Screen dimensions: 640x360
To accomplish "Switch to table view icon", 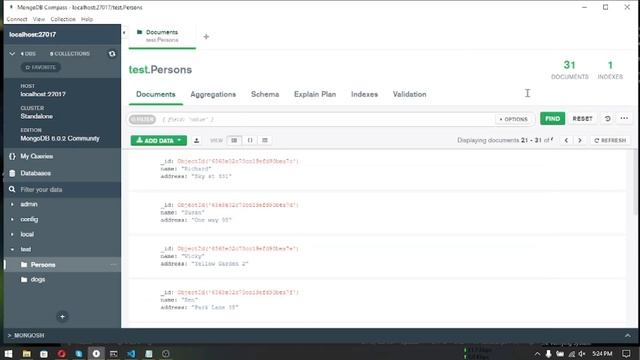I will click(265, 140).
